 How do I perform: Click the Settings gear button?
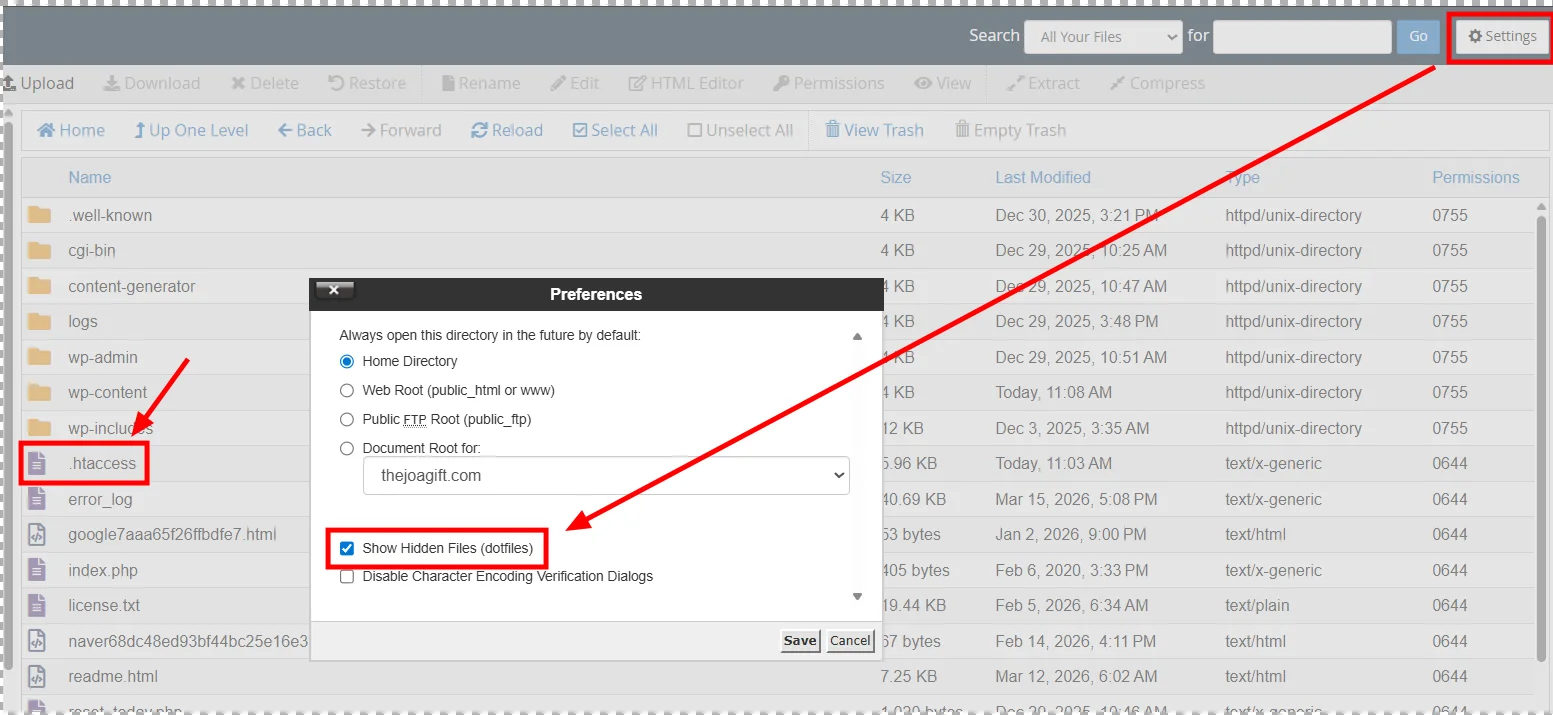coord(1501,37)
